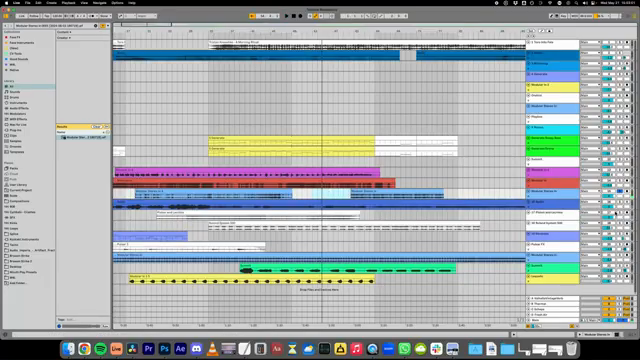The image size is (640, 360).
Task: Click the tempo field showing 120.00
Action: 57,16
